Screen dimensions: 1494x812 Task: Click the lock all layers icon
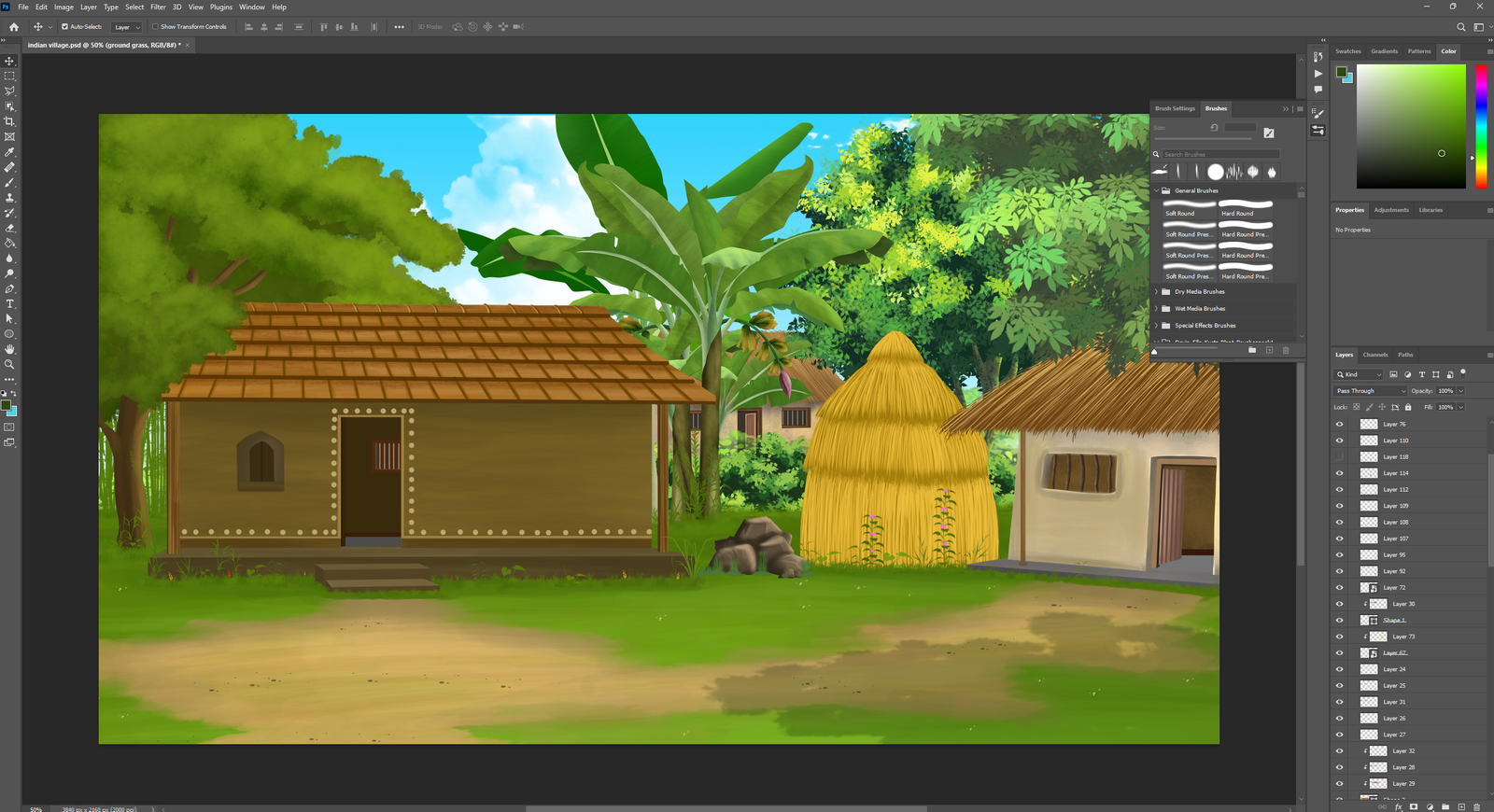tap(1408, 407)
